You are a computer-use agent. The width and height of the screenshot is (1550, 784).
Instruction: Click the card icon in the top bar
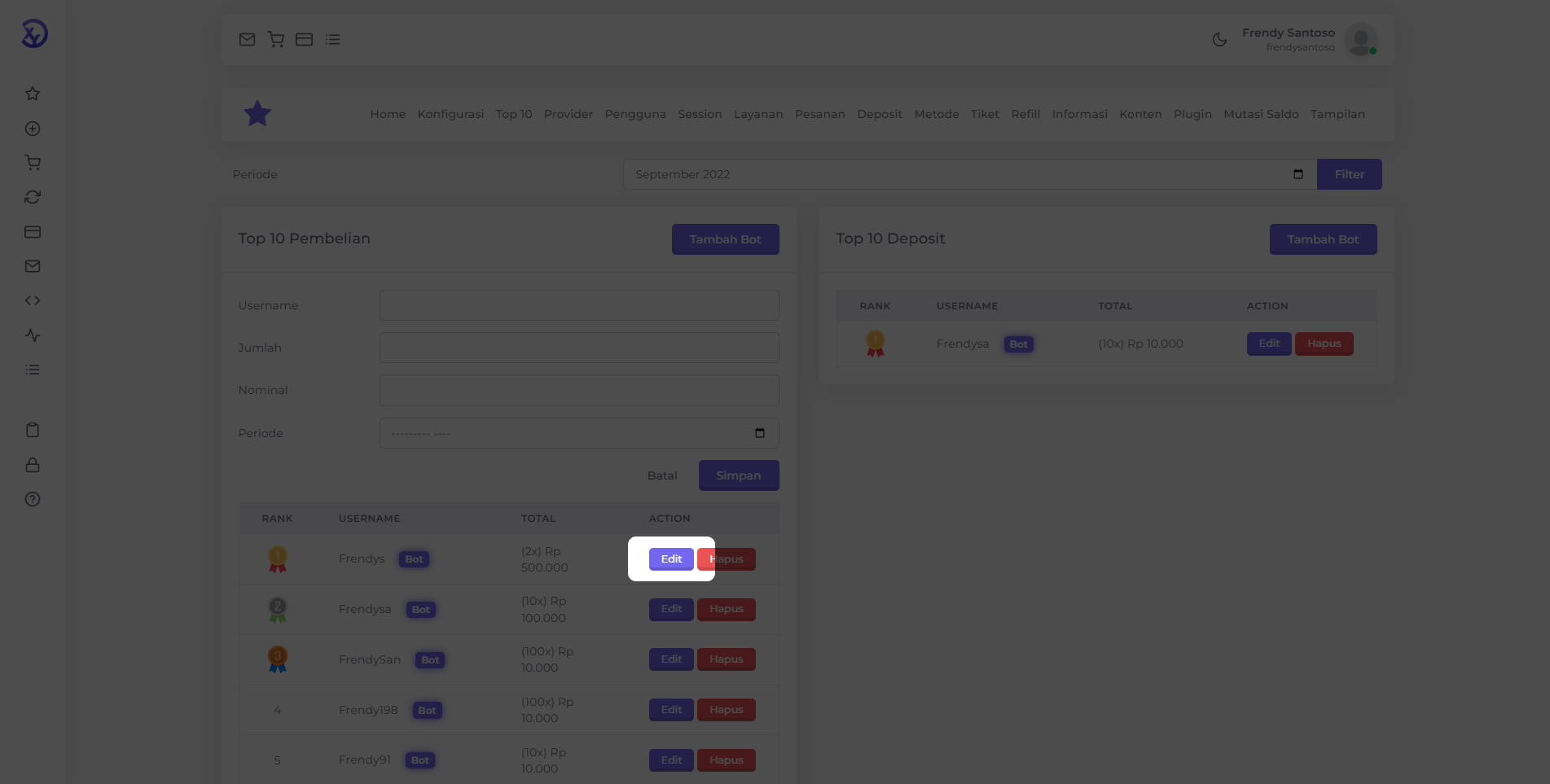point(304,39)
